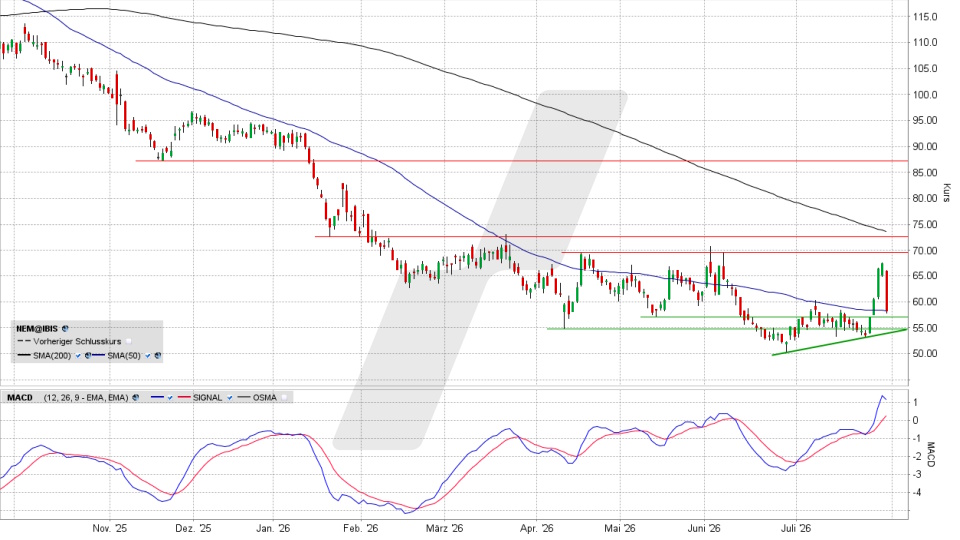960x540 pixels.
Task: Toggle the SIGNAL line checkbox
Action: pyautogui.click(x=230, y=397)
